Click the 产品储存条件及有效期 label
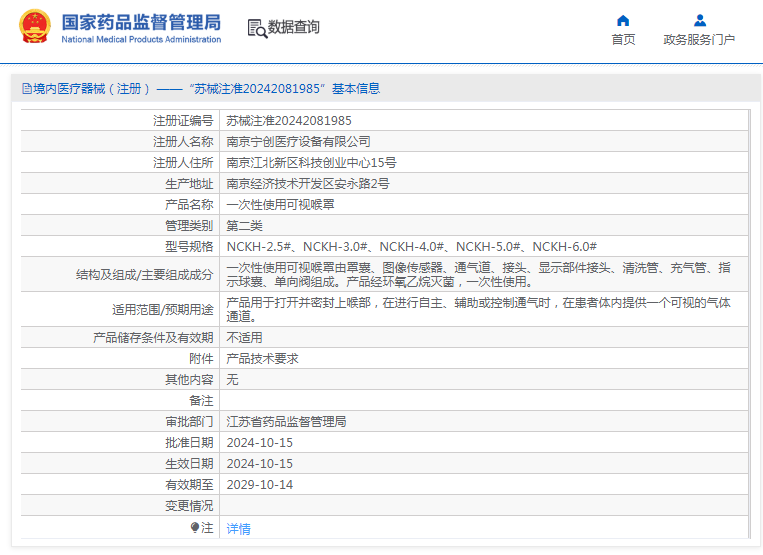763x555 pixels. tap(153, 338)
